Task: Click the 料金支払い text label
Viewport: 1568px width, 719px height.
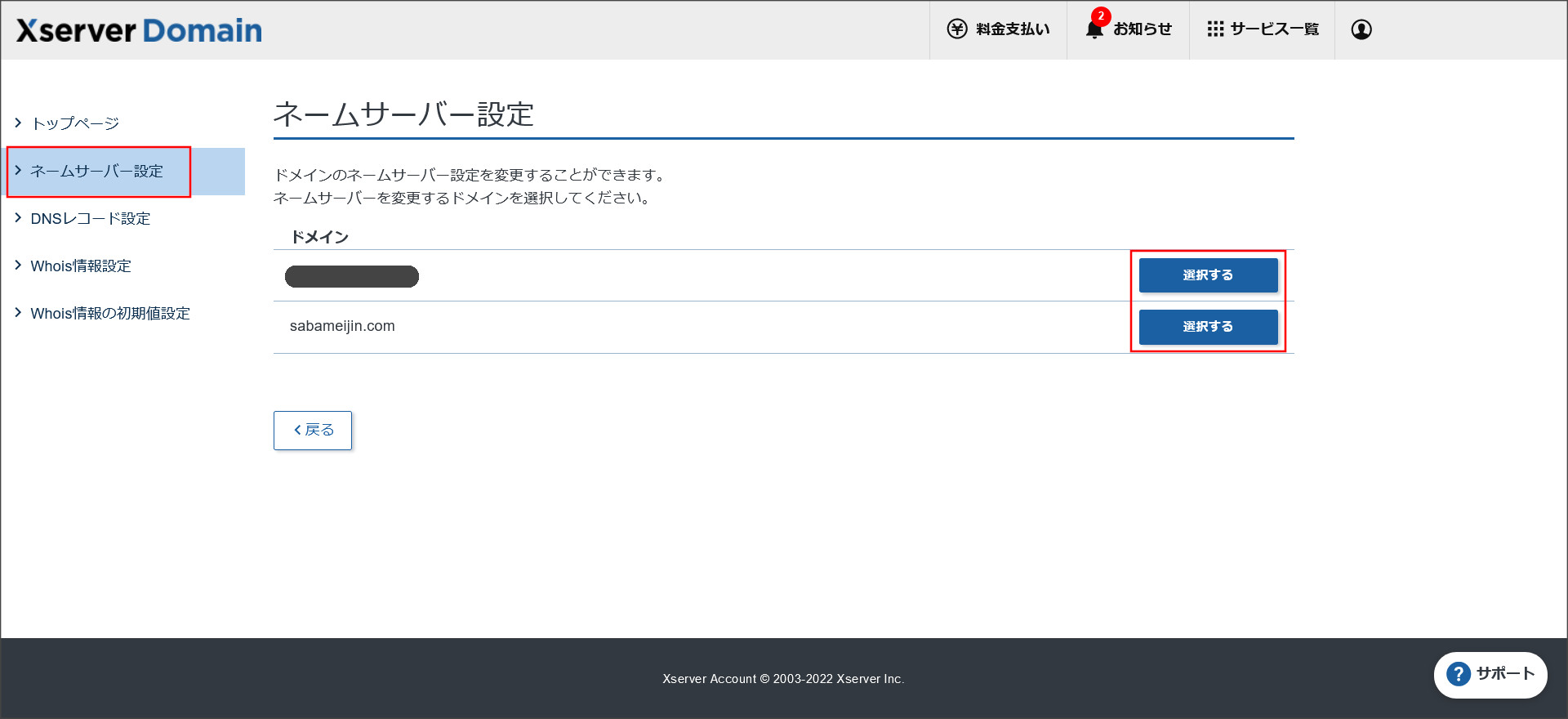Action: coord(1013,29)
